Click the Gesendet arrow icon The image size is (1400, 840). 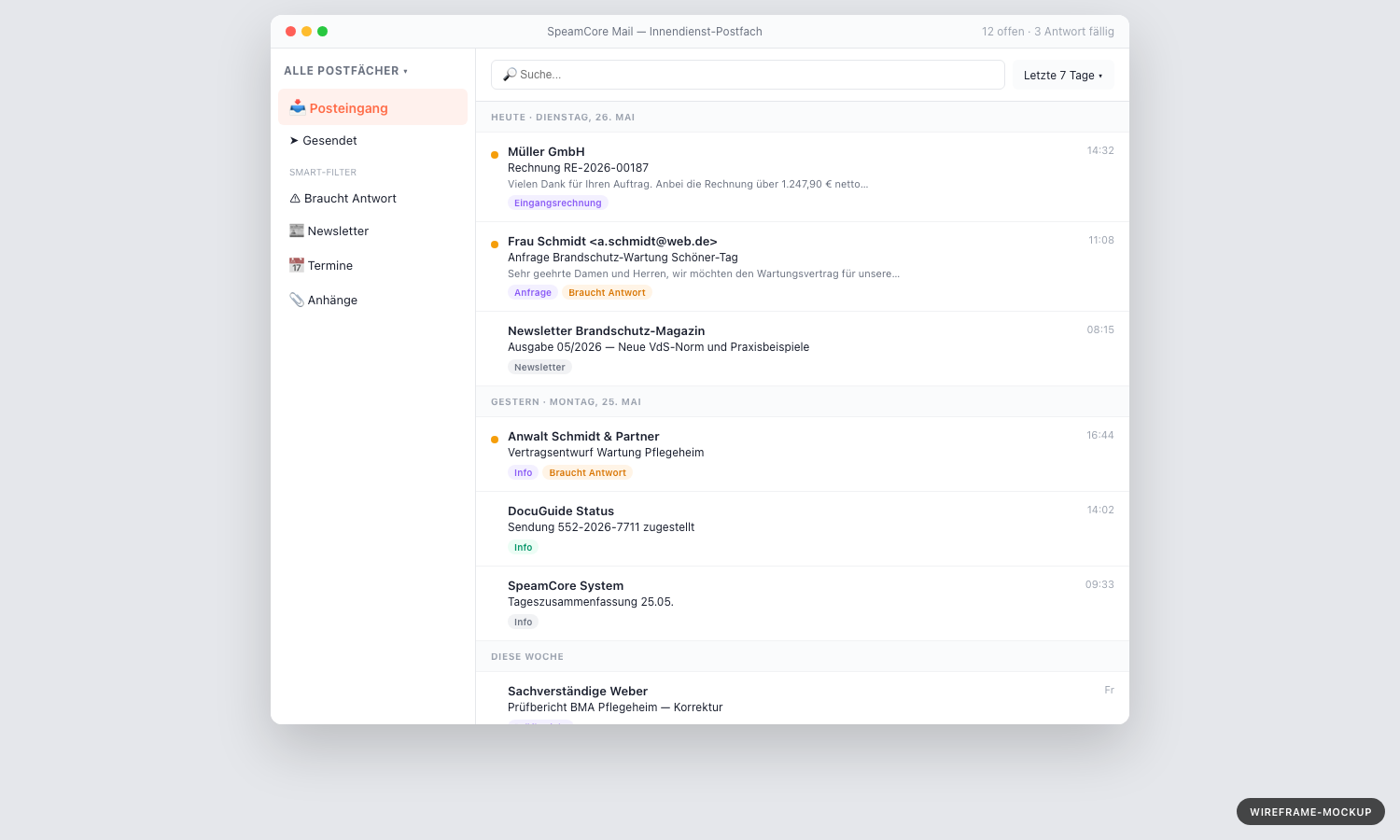[294, 141]
